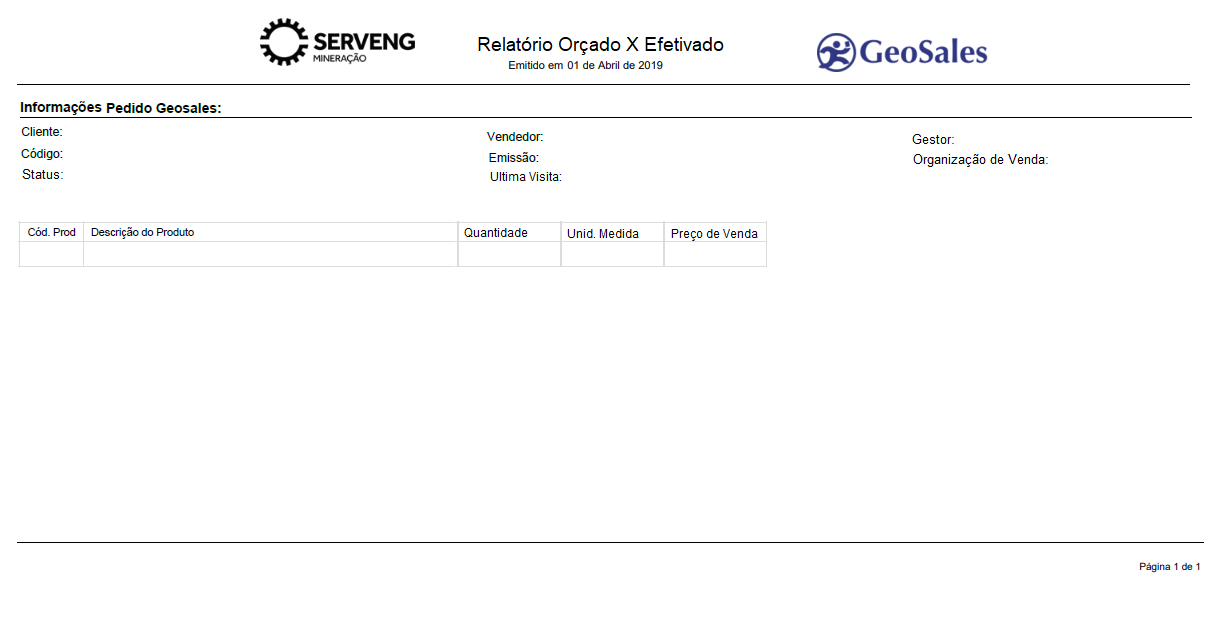Click the 'Página 1 de 1' footer text
Image resolution: width=1212 pixels, height=640 pixels.
pos(1170,567)
